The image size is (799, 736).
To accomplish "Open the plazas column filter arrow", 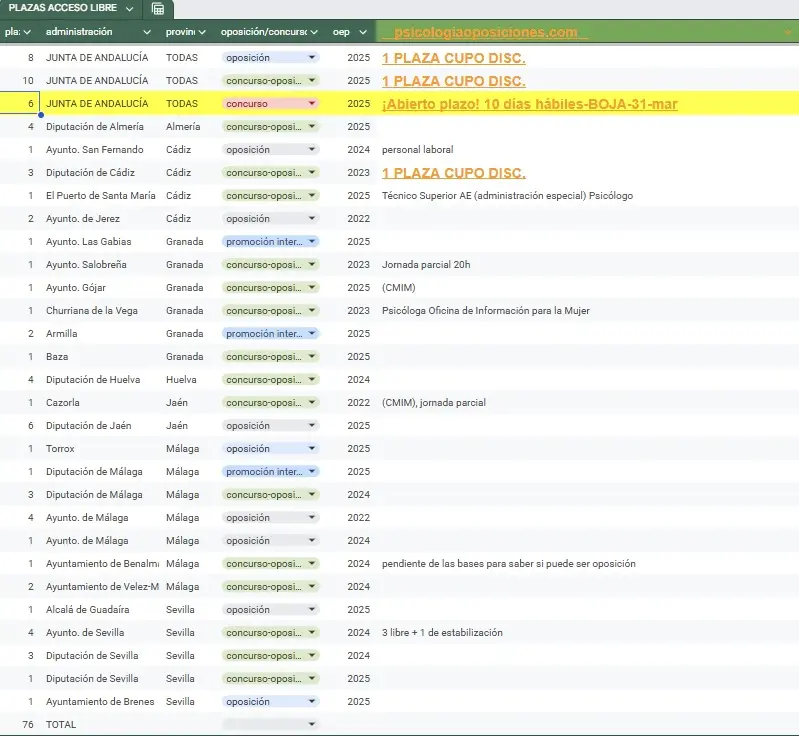I will (x=27, y=33).
